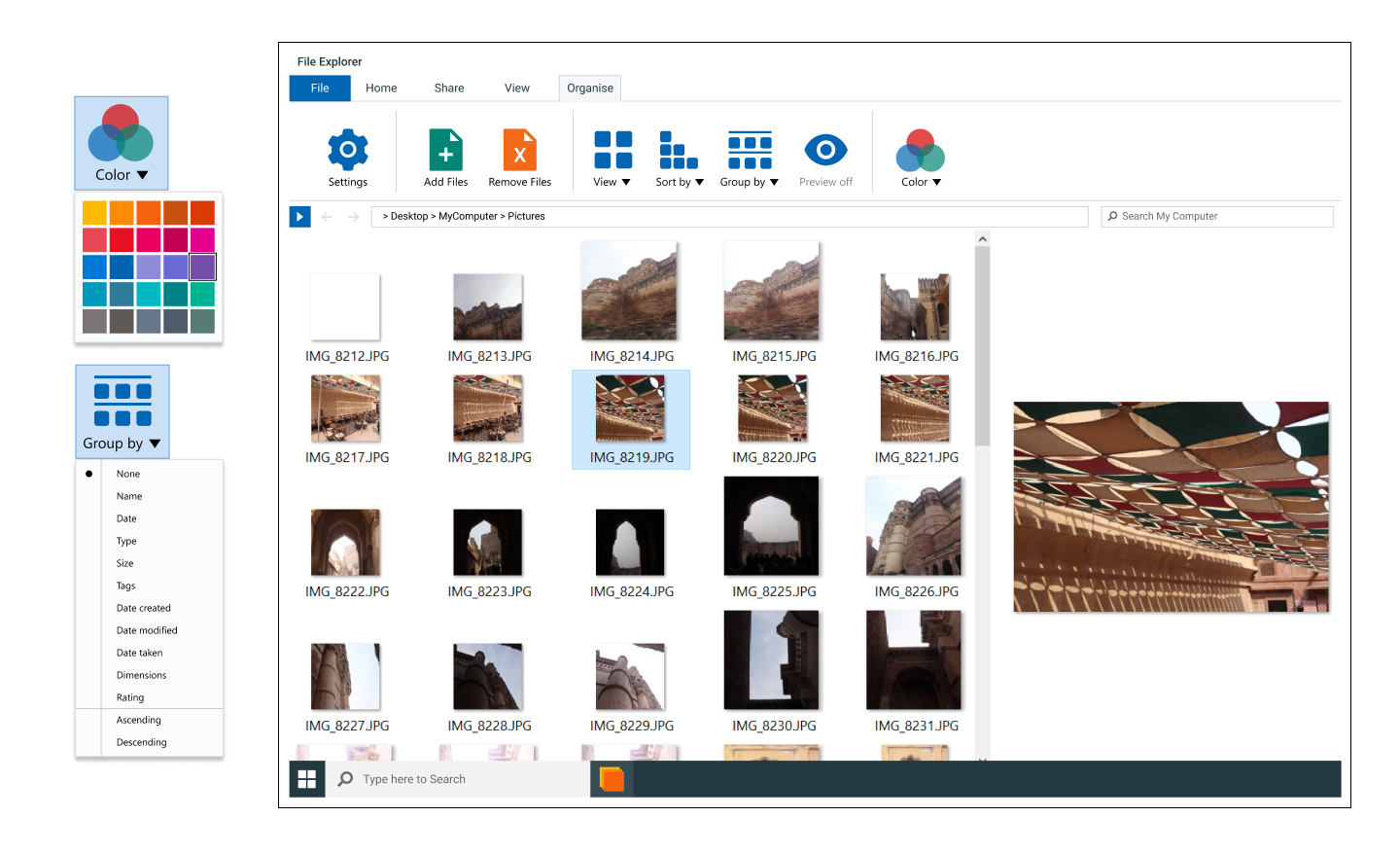Select thumbnail IMG_8225.JPG
The image size is (1400, 853).
(x=772, y=526)
